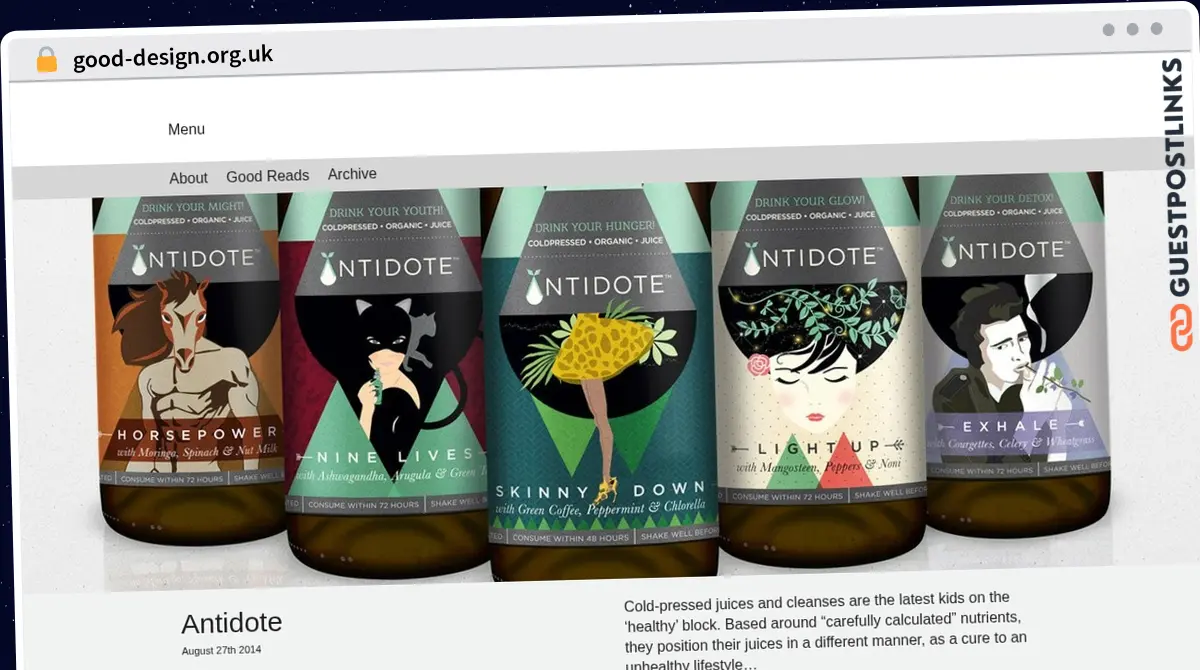
Task: Go to Good Reads section
Action: tap(267, 176)
